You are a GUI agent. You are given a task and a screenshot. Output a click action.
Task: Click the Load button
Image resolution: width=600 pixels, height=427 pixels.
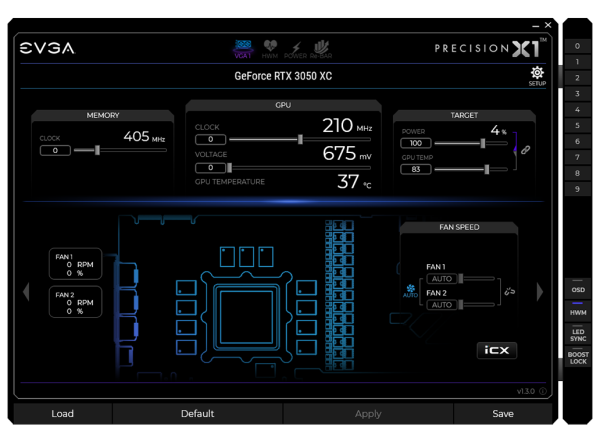pos(63,414)
